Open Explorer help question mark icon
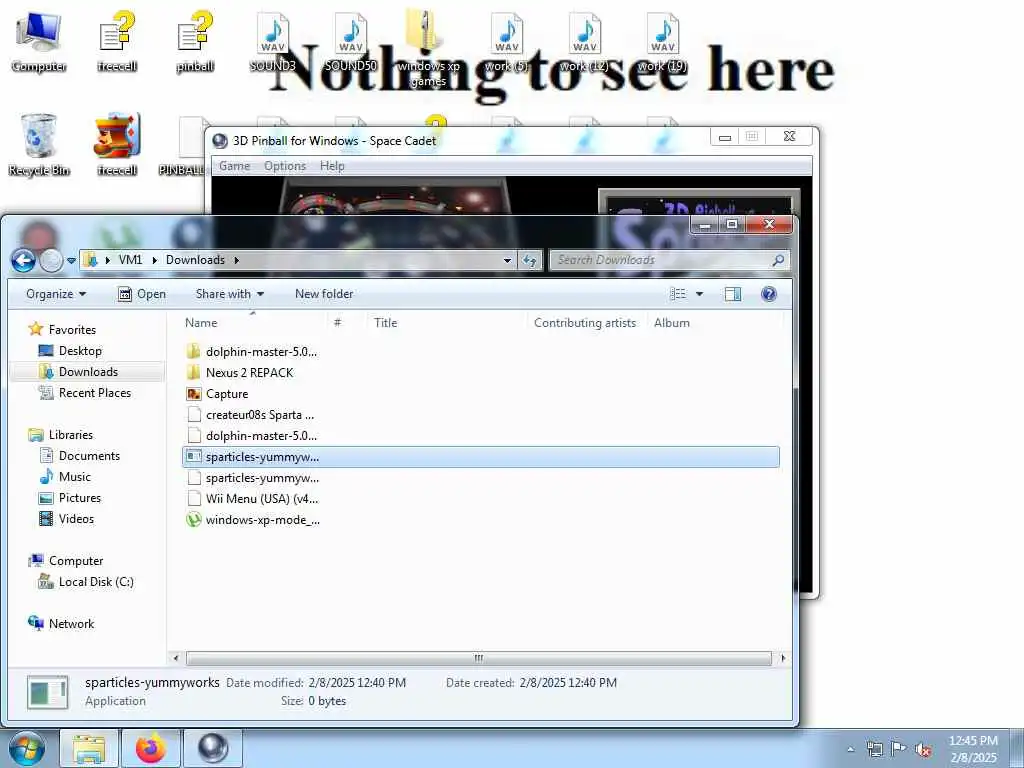The width and height of the screenshot is (1024, 768). coord(769,294)
